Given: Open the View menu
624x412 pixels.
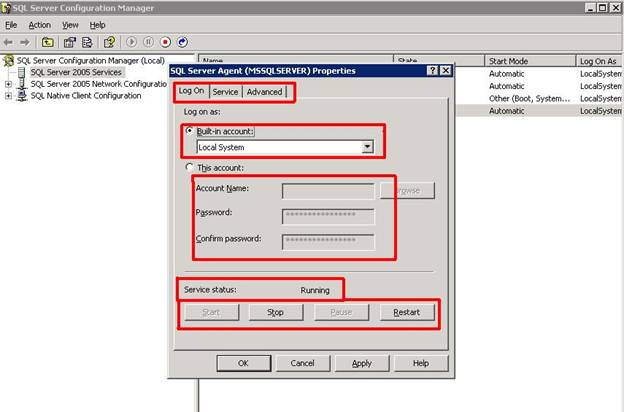Looking at the screenshot, I should point(70,25).
